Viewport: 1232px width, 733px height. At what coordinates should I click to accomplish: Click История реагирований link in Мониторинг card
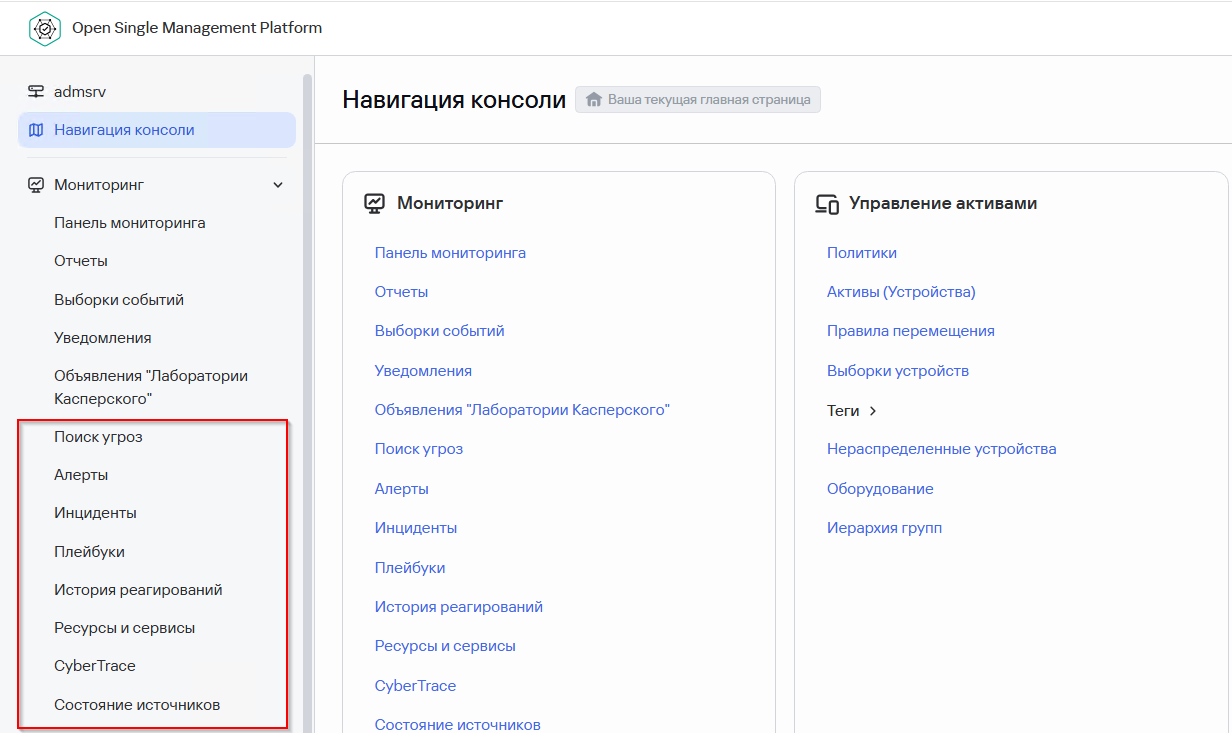click(x=459, y=607)
